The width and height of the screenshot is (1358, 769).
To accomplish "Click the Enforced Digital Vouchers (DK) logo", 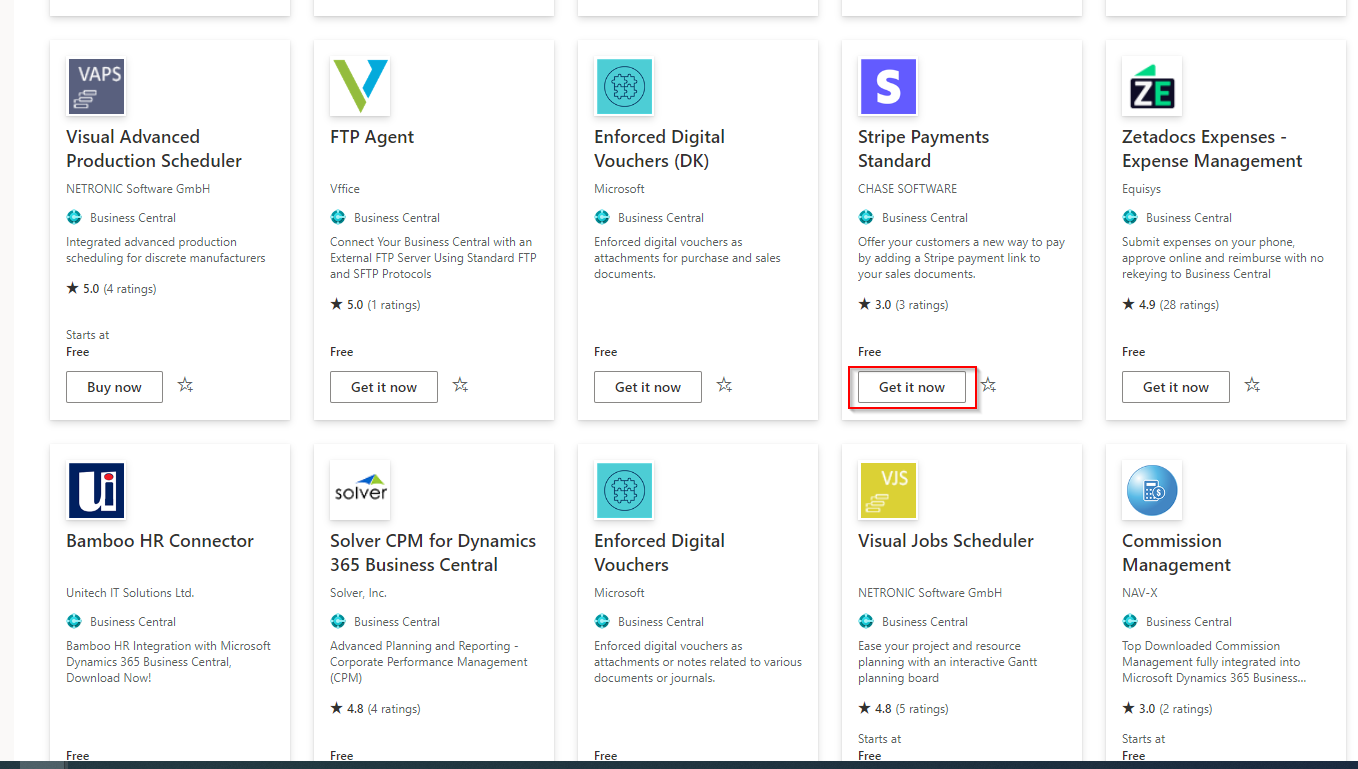I will click(624, 86).
